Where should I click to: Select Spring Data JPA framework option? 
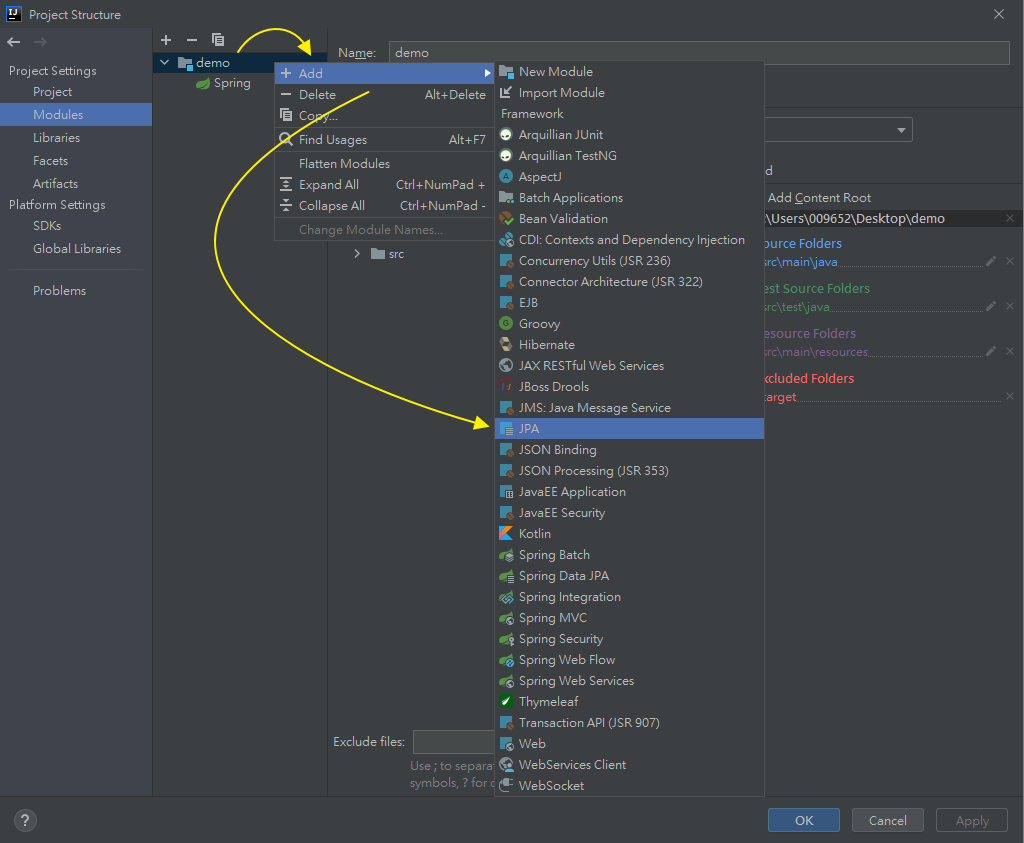(x=563, y=576)
